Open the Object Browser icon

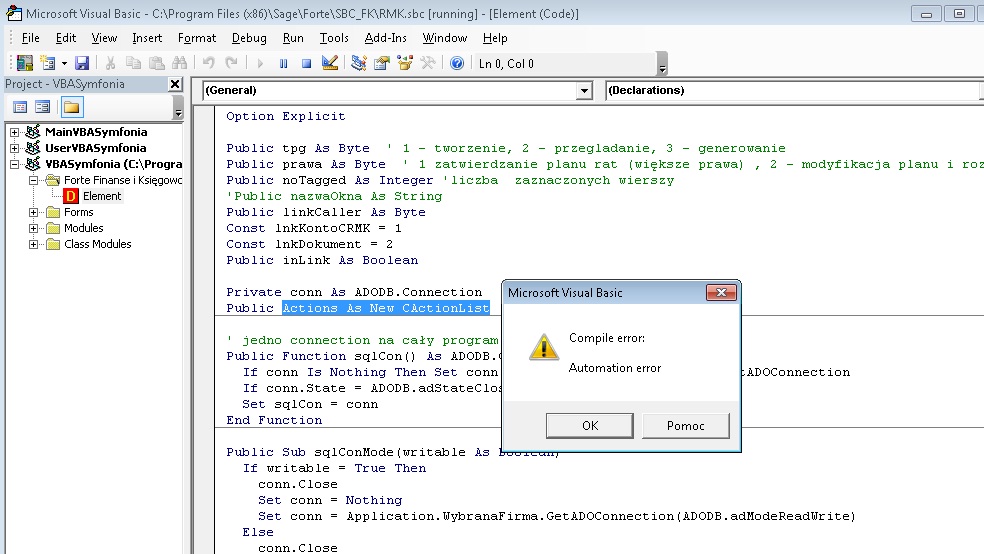[405, 63]
